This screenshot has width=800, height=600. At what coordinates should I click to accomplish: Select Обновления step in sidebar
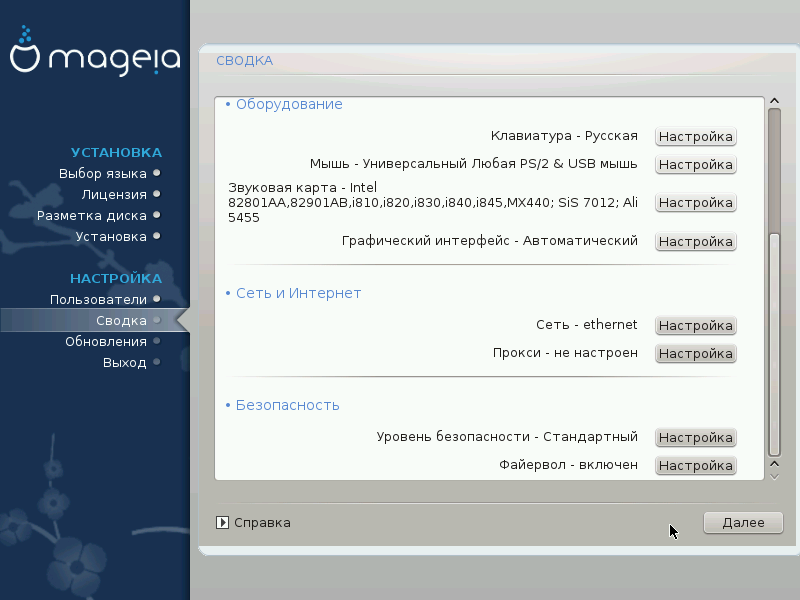click(106, 341)
